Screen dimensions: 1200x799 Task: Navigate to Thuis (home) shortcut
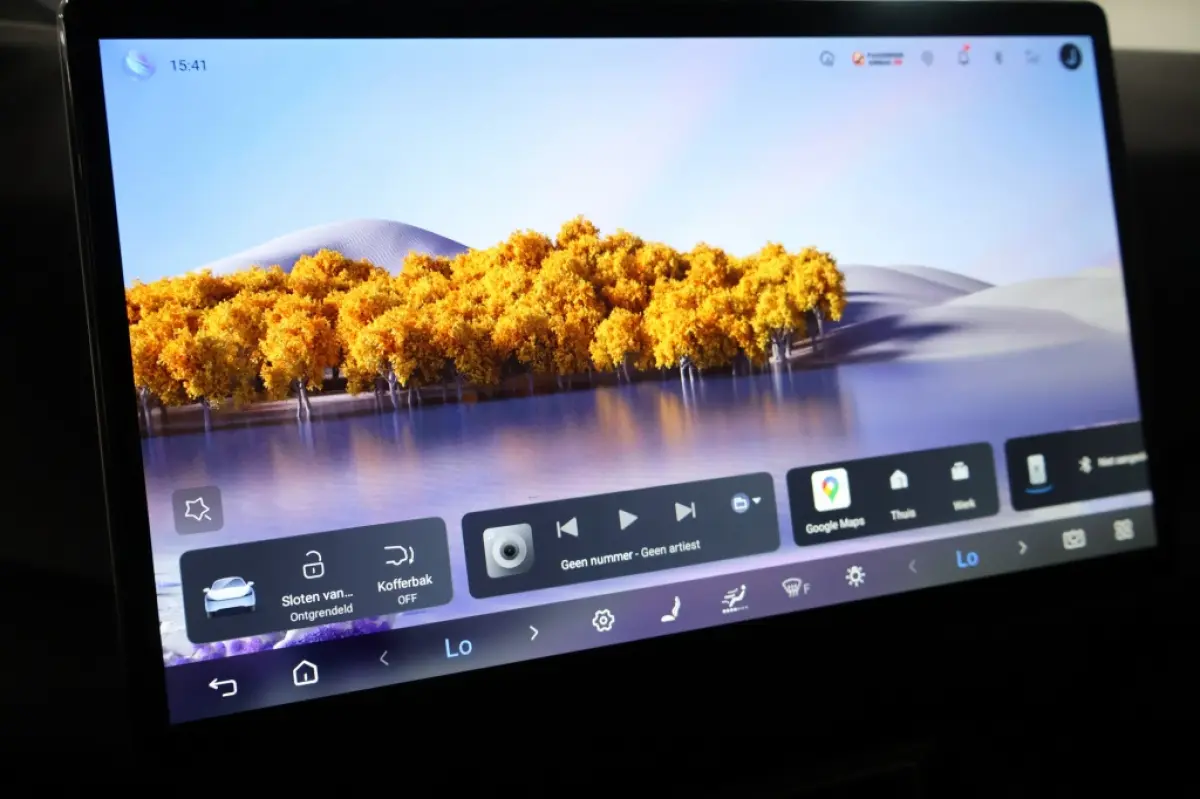[901, 494]
